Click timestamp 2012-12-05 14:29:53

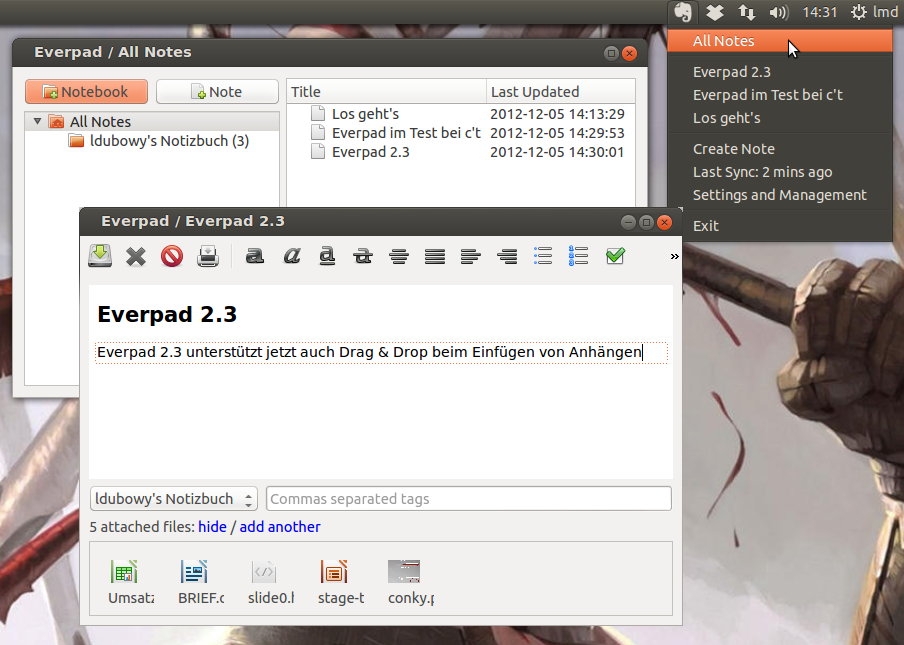(x=558, y=133)
